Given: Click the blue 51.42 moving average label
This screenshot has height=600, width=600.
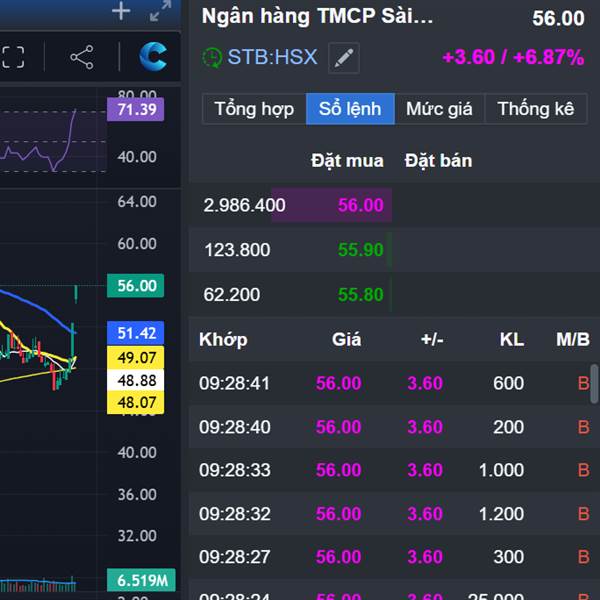Looking at the screenshot, I should coord(136,333).
